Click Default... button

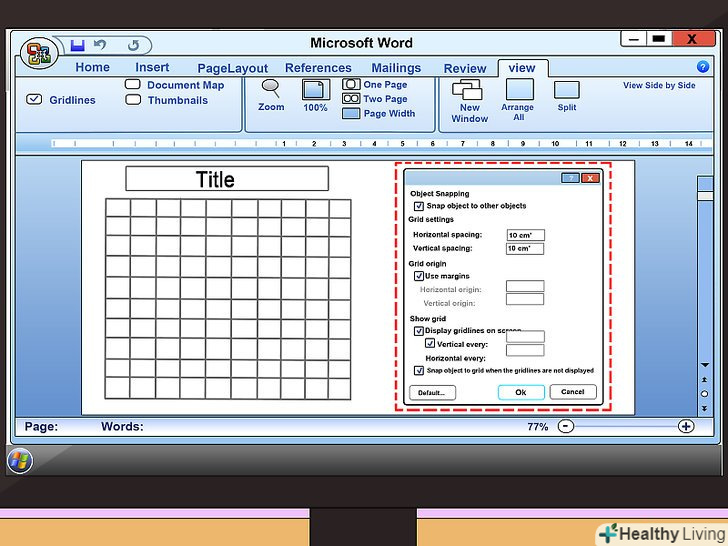[432, 392]
